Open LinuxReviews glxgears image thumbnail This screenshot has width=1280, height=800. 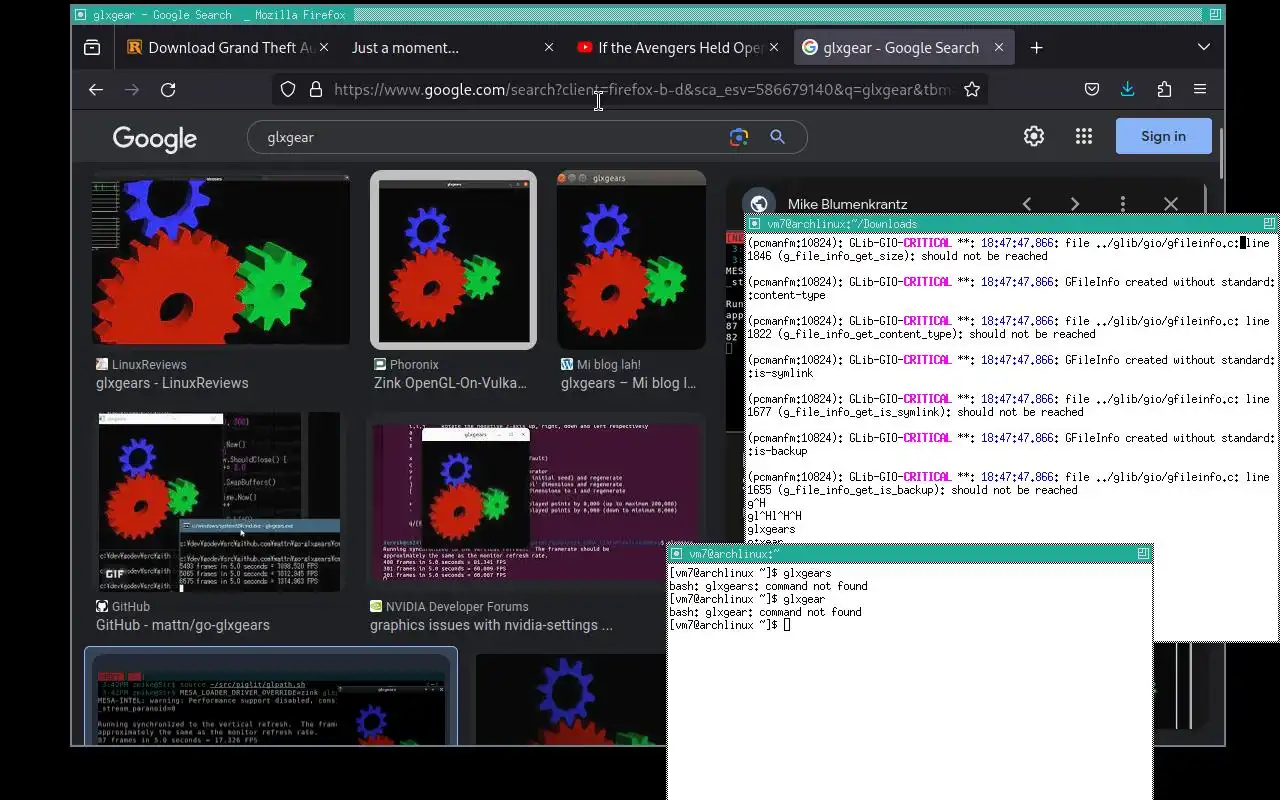pos(221,260)
